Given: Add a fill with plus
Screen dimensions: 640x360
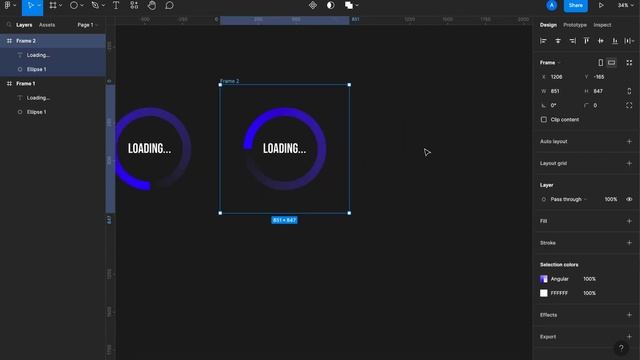Looking at the screenshot, I should coord(629,221).
